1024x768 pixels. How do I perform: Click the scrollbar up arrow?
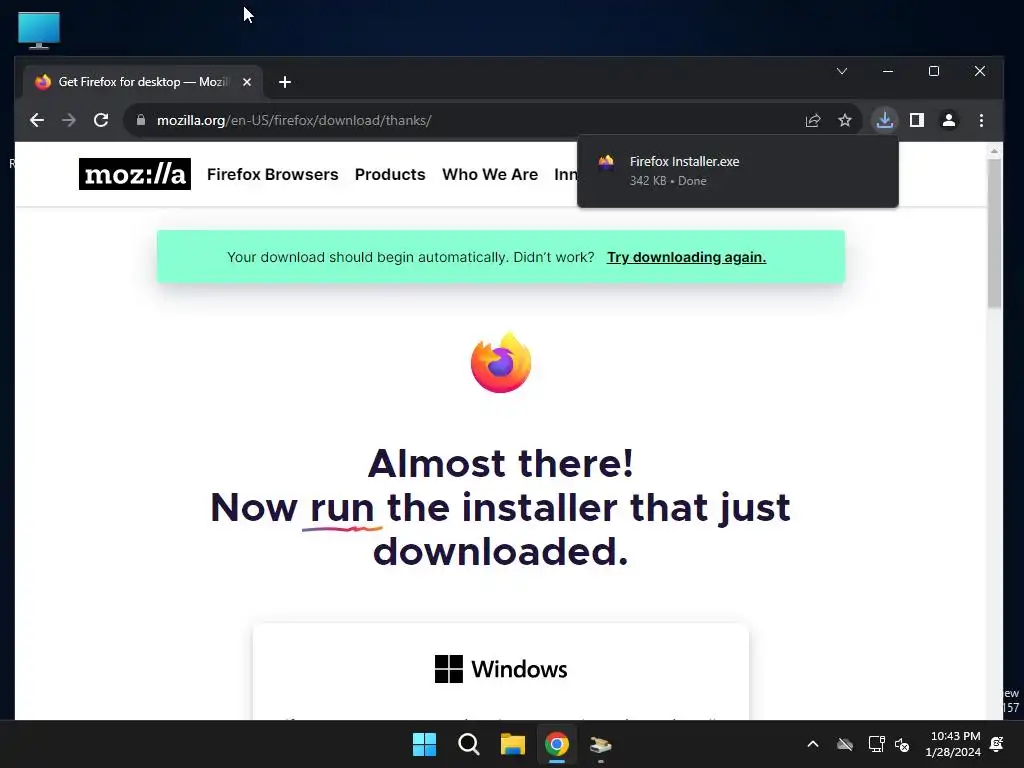(994, 151)
